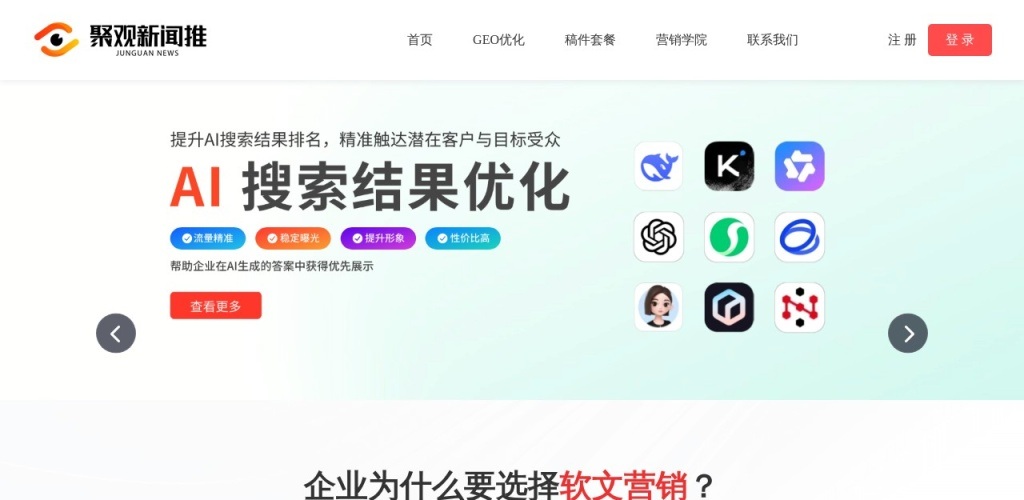Click the 查看更多 red button
Image resolution: width=1024 pixels, height=500 pixels.
(x=216, y=305)
